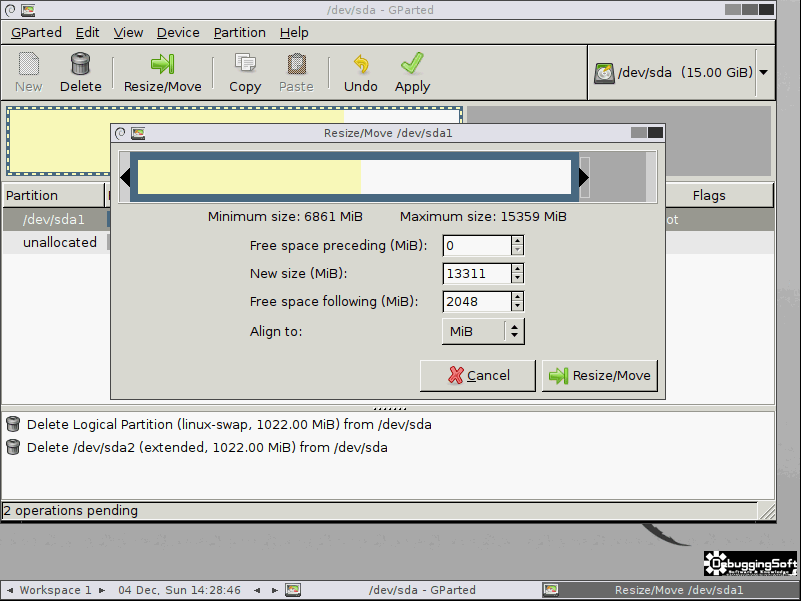Confirm with the Resize/Move dialog button
This screenshot has width=801, height=601.
click(x=600, y=376)
